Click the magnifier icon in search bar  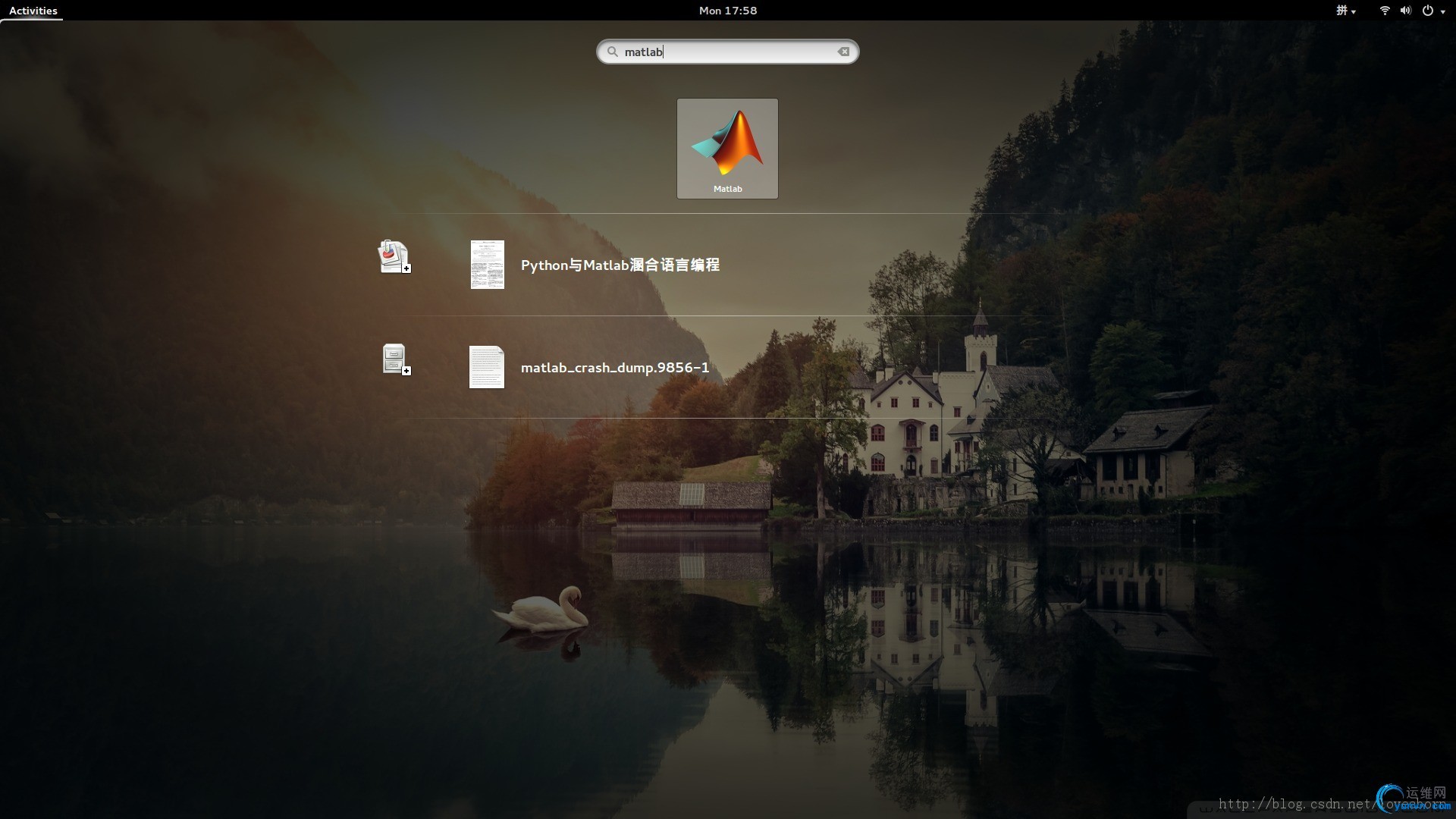click(613, 52)
